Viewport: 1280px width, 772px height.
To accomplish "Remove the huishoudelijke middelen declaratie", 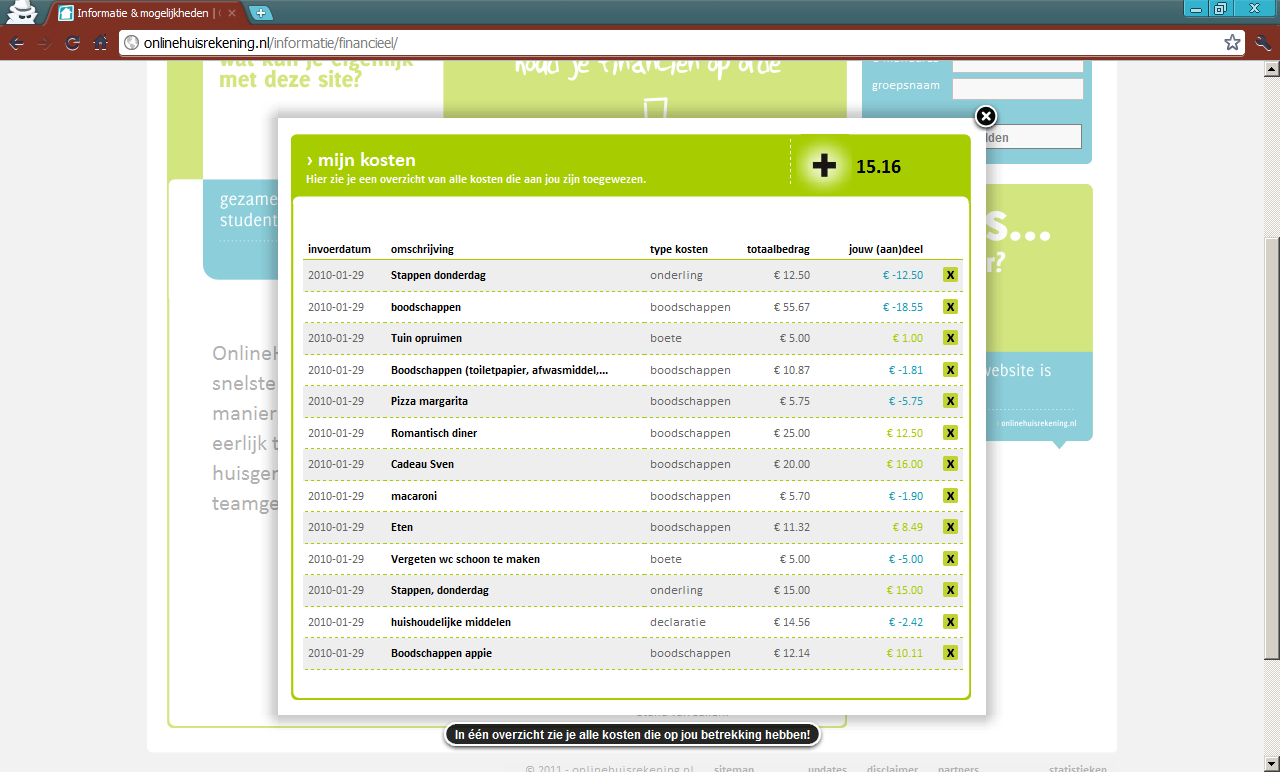I will click(950, 622).
